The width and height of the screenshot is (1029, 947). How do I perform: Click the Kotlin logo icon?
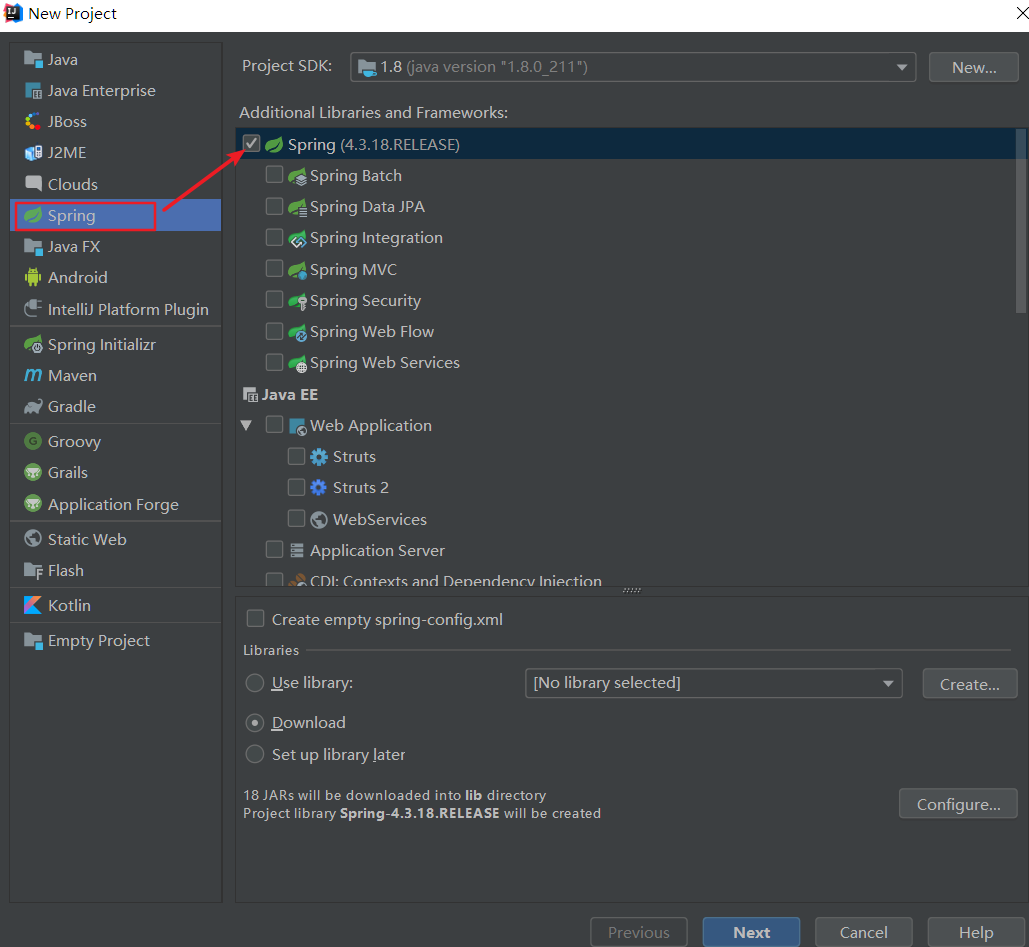pyautogui.click(x=33, y=605)
